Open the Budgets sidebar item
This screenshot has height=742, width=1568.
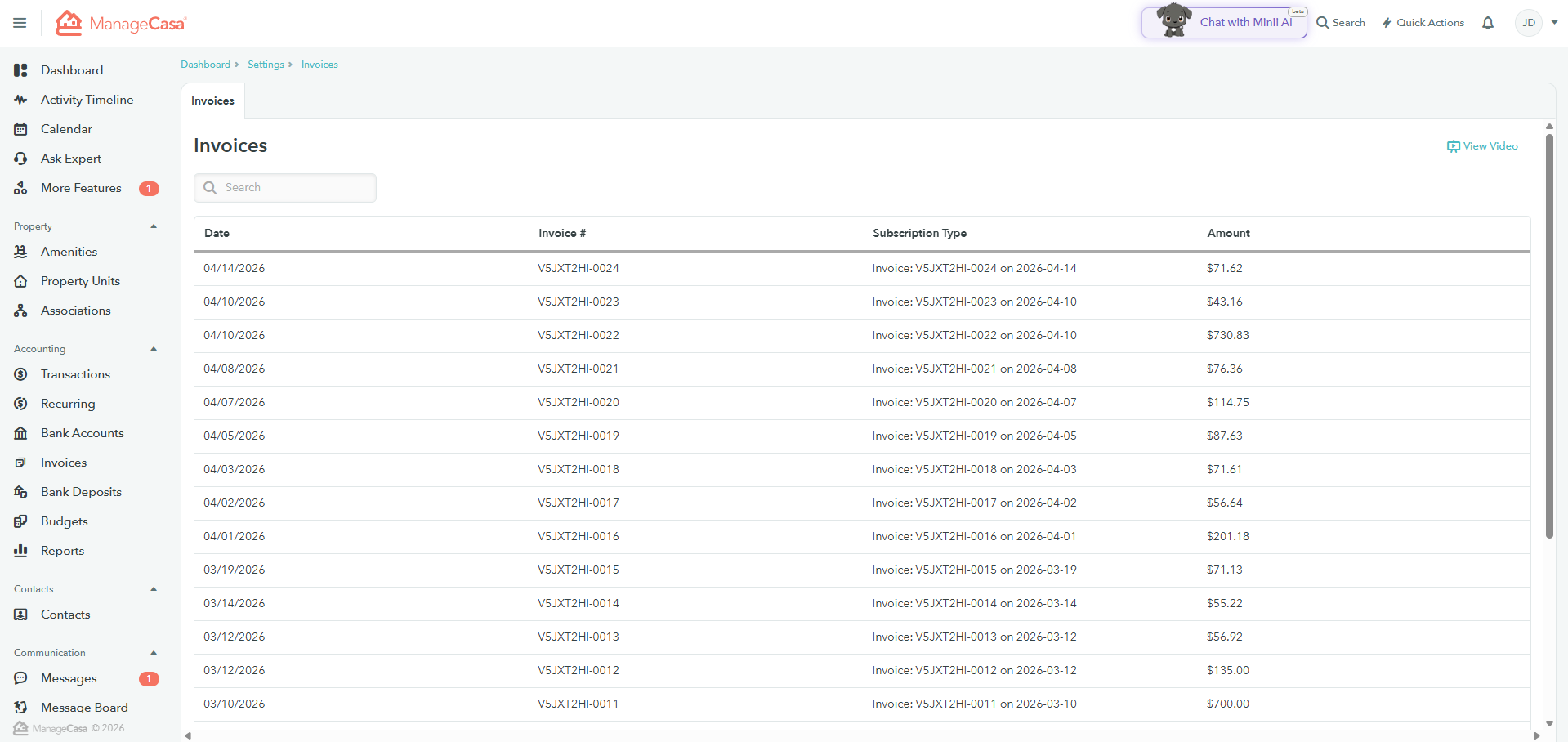[x=64, y=521]
